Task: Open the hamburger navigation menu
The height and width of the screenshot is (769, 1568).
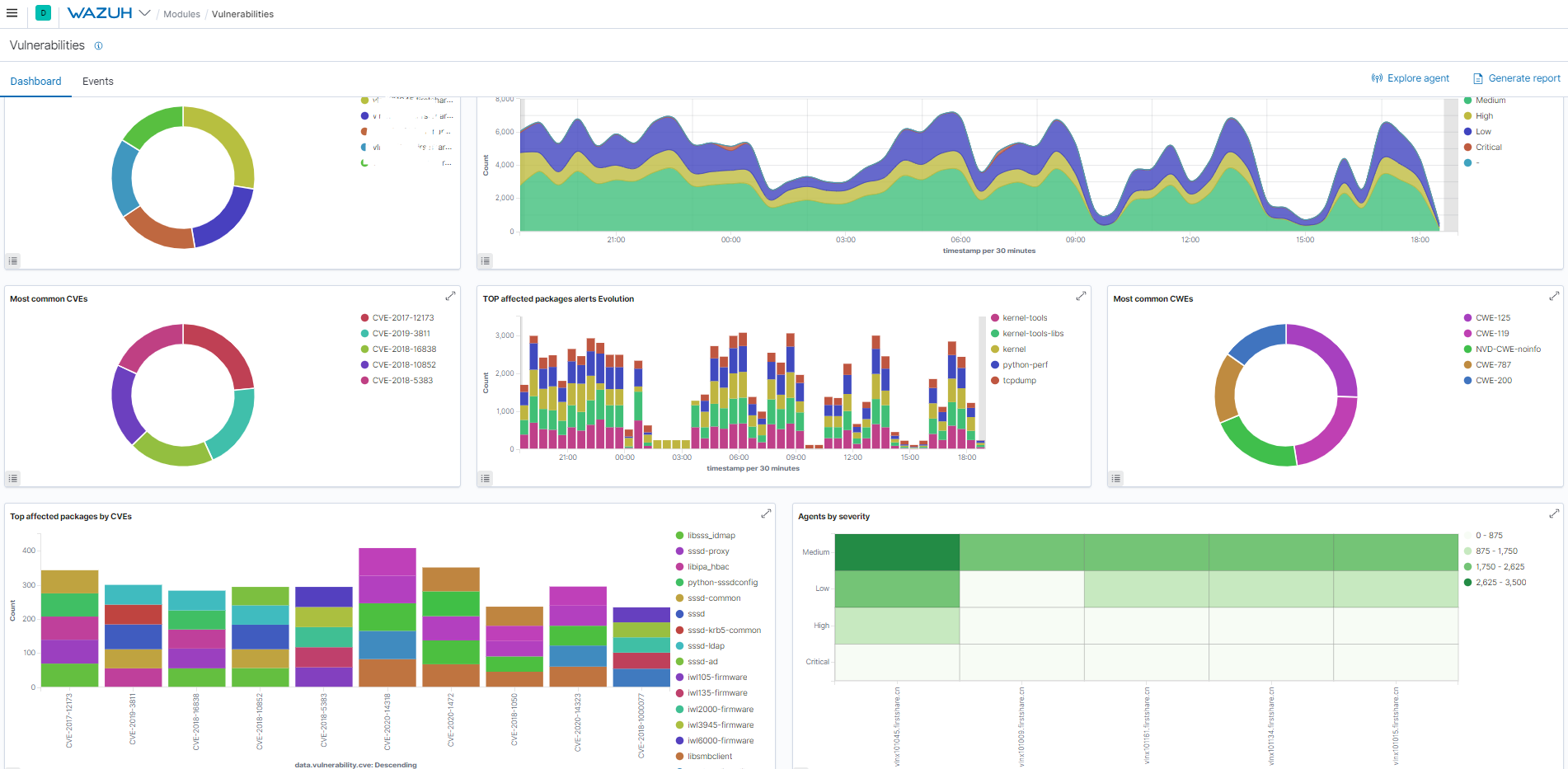Action: click(12, 13)
